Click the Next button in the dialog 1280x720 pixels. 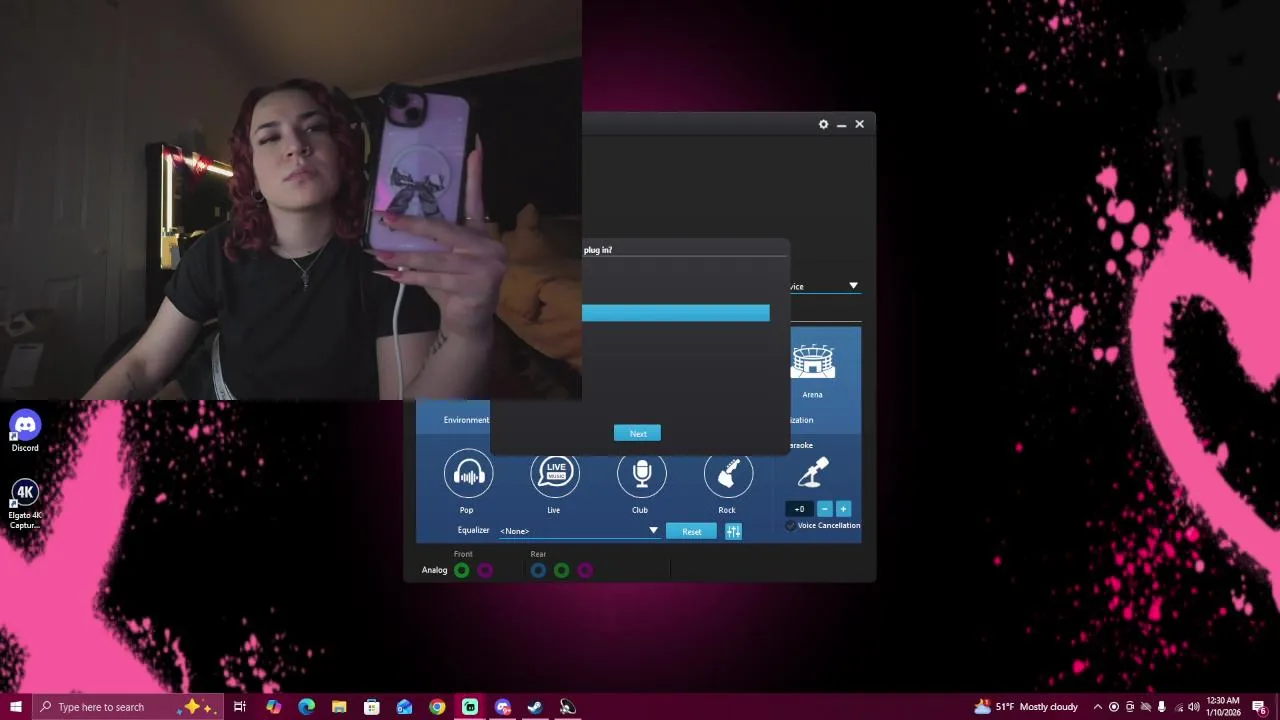pyautogui.click(x=638, y=433)
